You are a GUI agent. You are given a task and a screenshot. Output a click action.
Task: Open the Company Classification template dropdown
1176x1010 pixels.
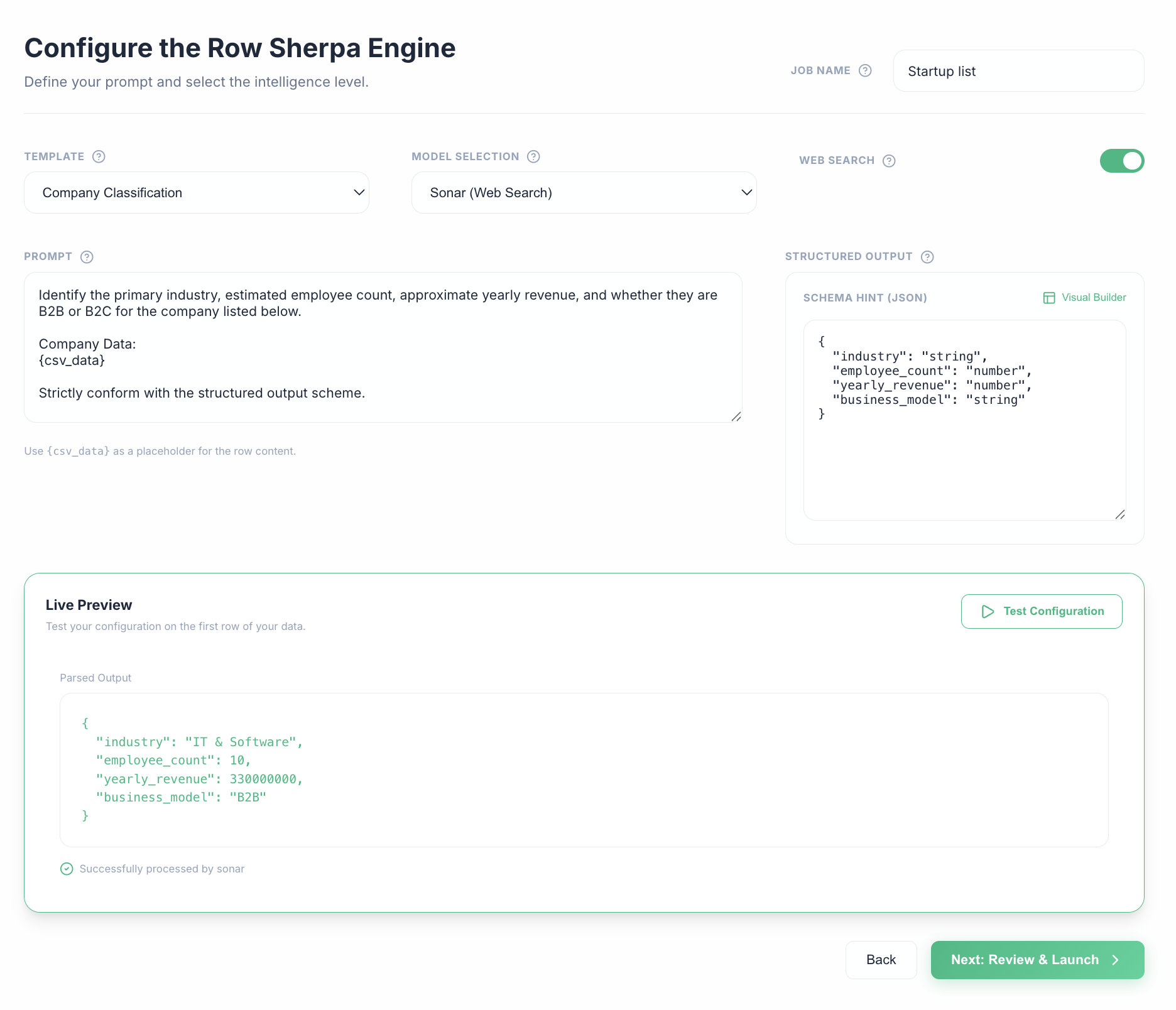(x=197, y=193)
